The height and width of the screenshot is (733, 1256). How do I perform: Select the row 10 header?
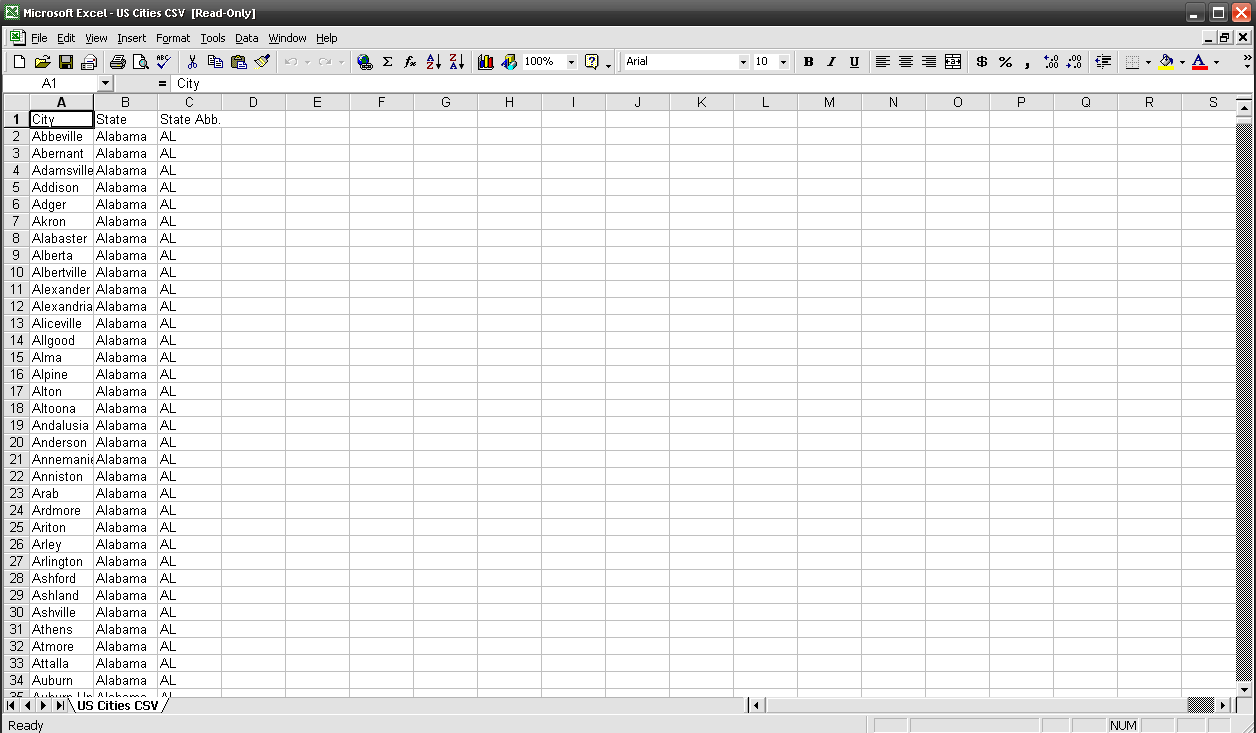coord(17,272)
